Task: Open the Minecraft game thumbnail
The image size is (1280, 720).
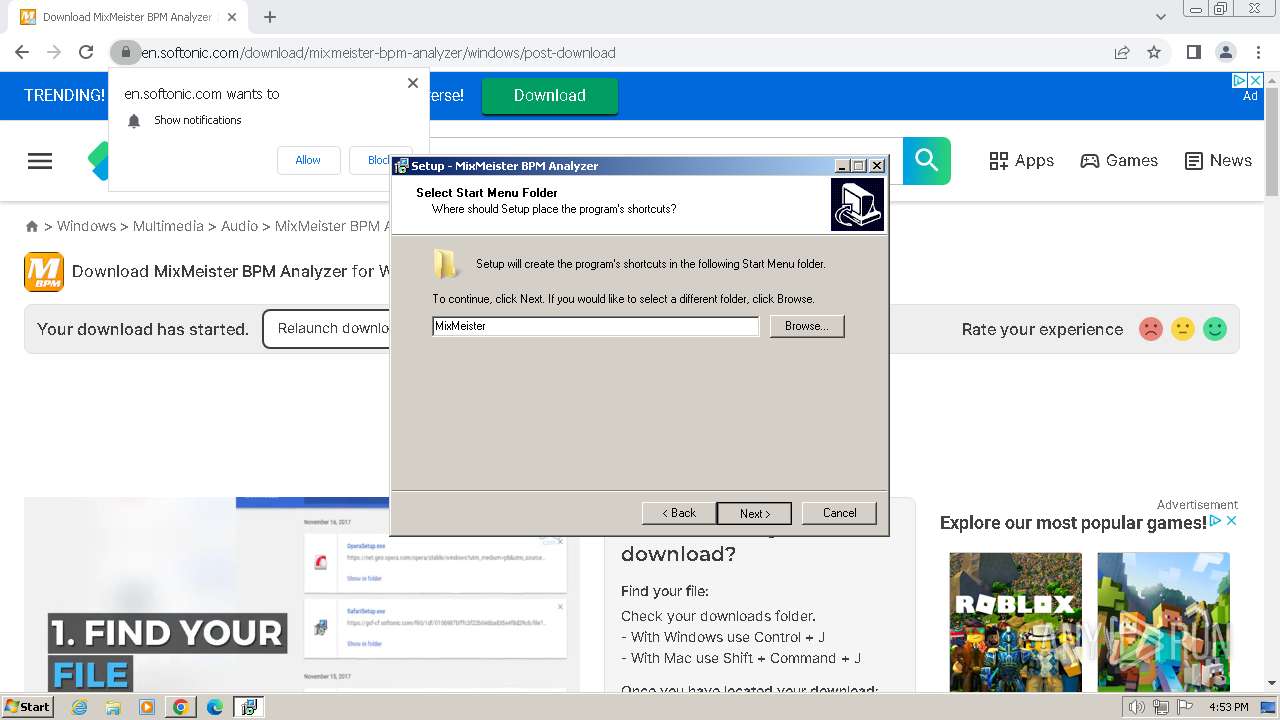Action: pyautogui.click(x=1163, y=622)
